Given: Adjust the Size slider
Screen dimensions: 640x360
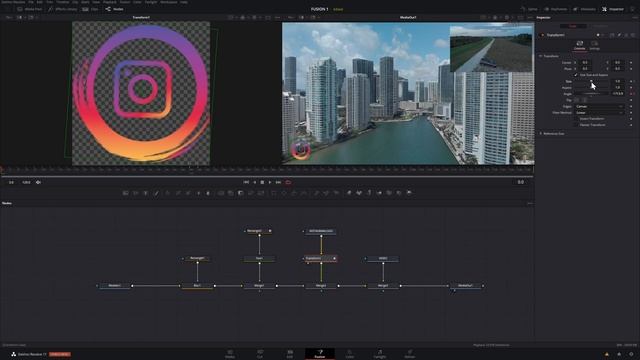Looking at the screenshot, I should coord(592,81).
